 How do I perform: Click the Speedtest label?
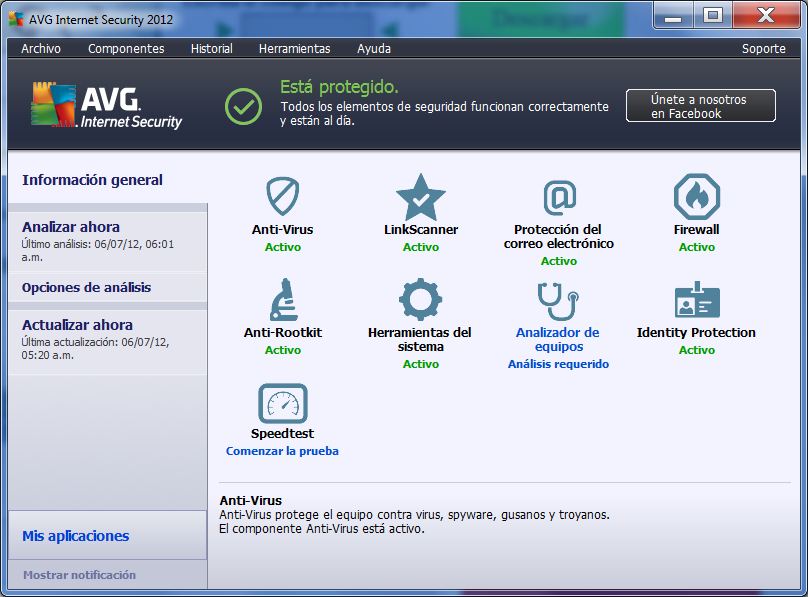tap(282, 434)
